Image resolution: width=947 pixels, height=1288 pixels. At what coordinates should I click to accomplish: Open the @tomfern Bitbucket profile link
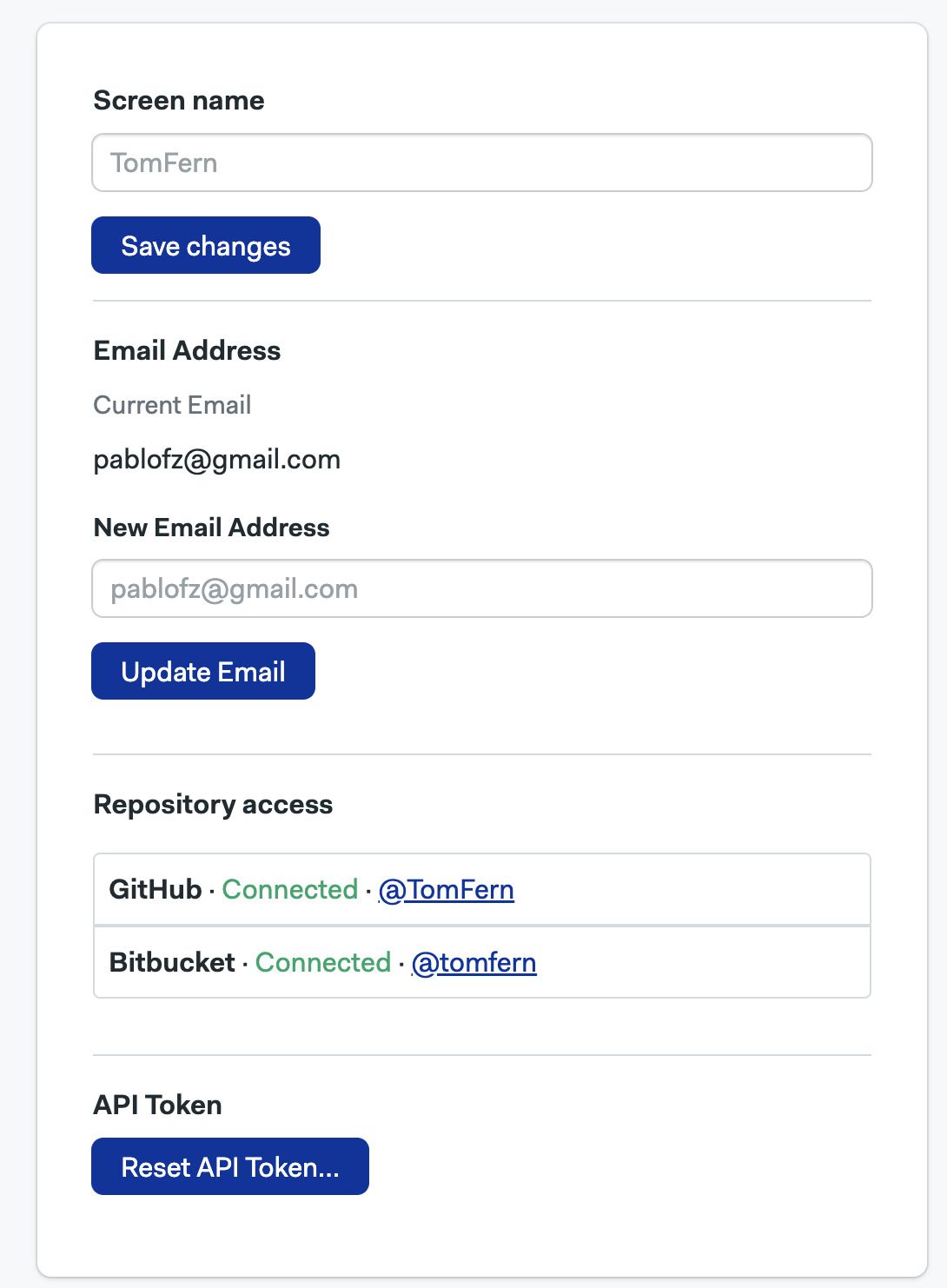point(474,962)
